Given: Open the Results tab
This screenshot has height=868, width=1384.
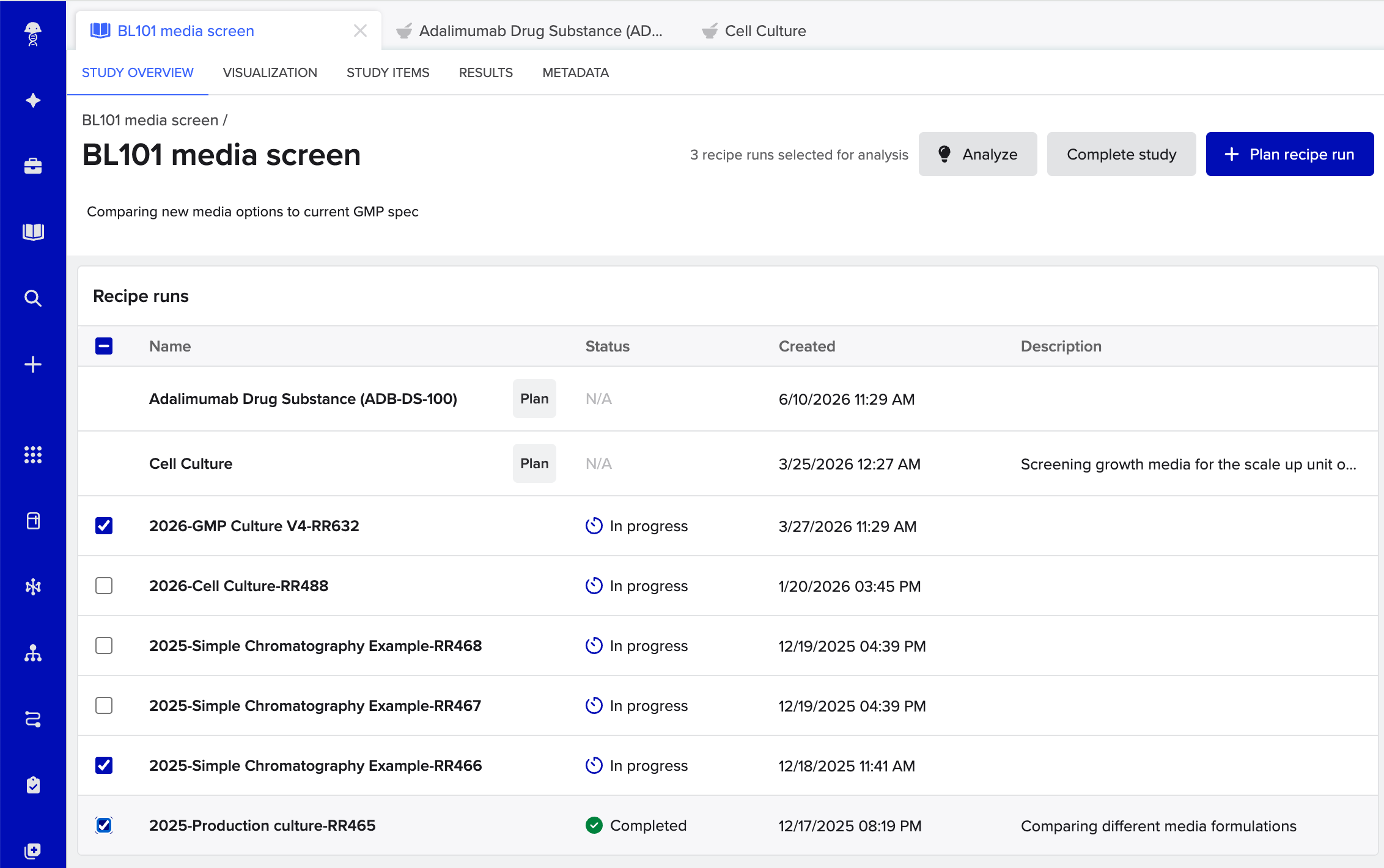Looking at the screenshot, I should pyautogui.click(x=486, y=73).
